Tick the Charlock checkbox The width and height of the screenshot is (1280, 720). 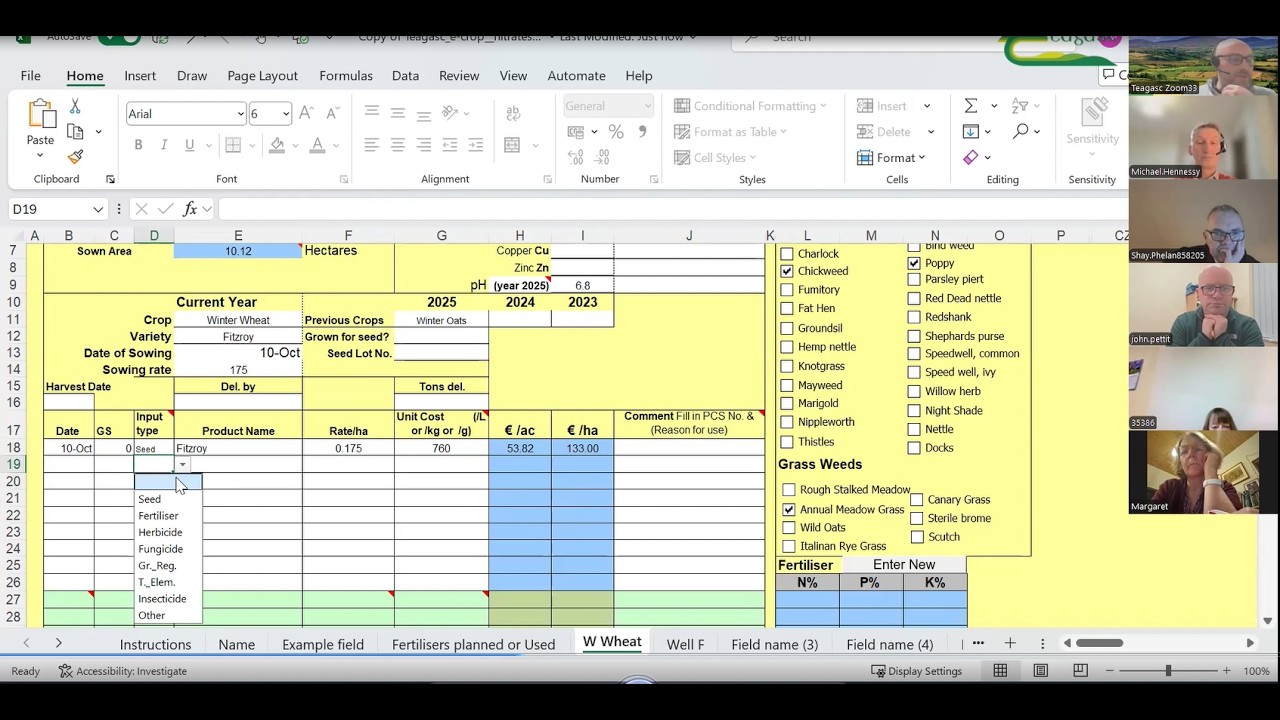787,254
